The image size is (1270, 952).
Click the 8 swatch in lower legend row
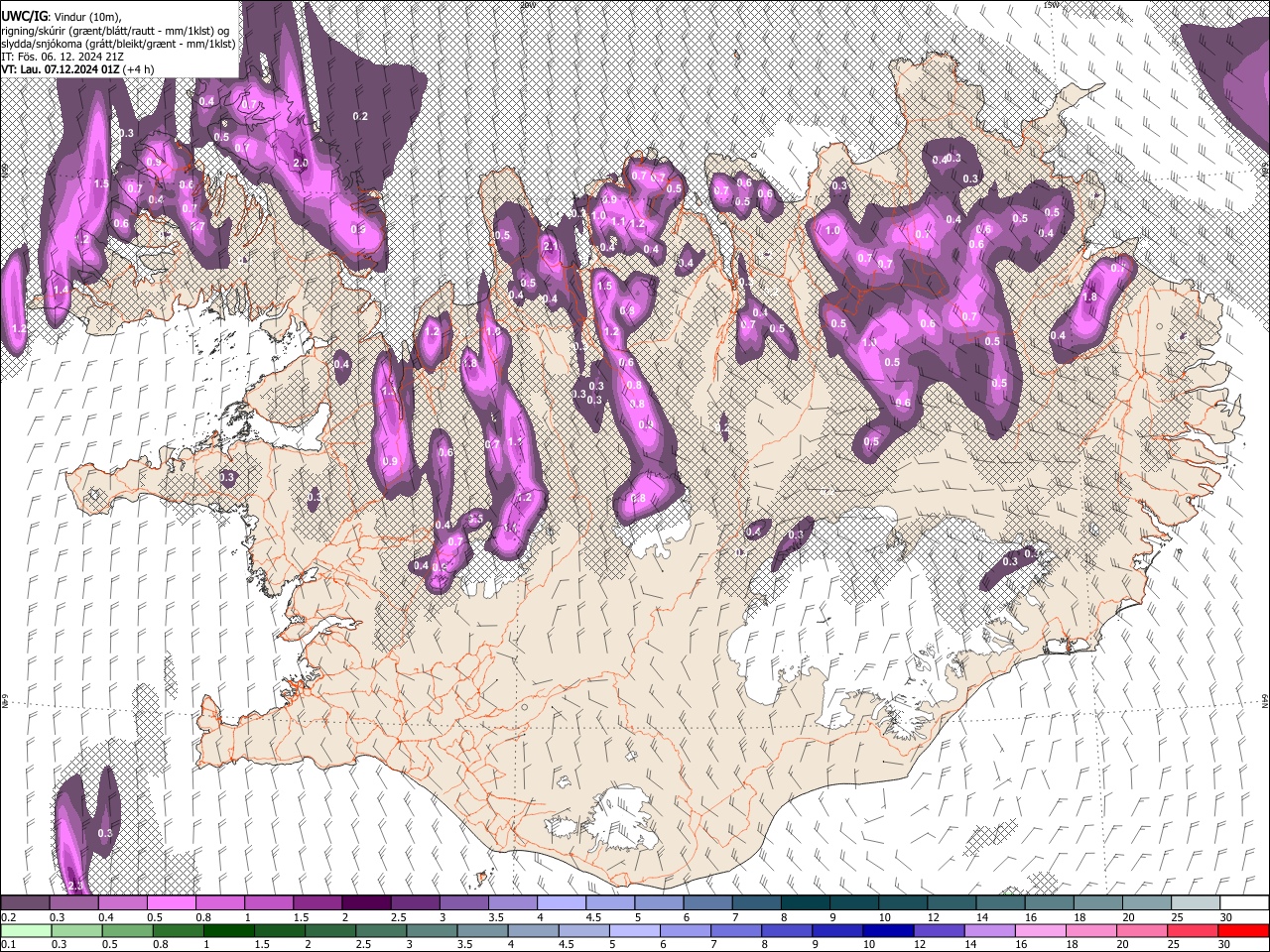(787, 930)
